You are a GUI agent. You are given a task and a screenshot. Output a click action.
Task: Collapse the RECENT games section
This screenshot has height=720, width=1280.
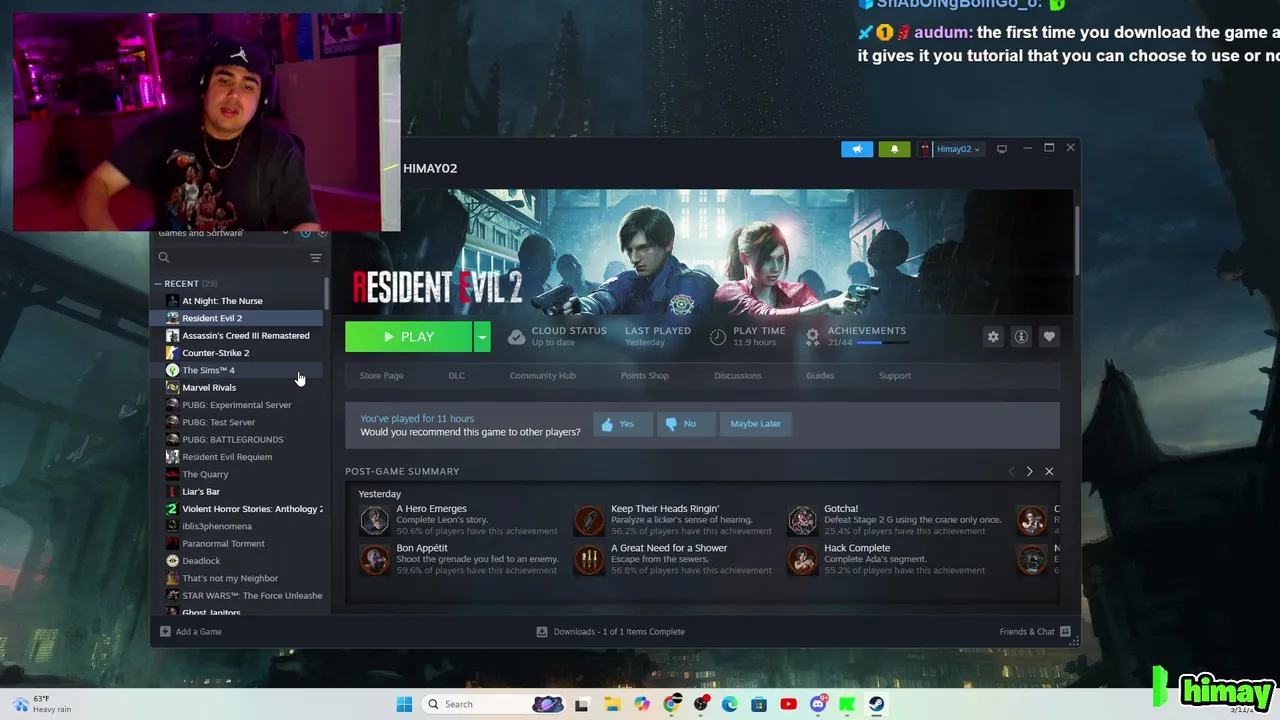[x=158, y=284]
